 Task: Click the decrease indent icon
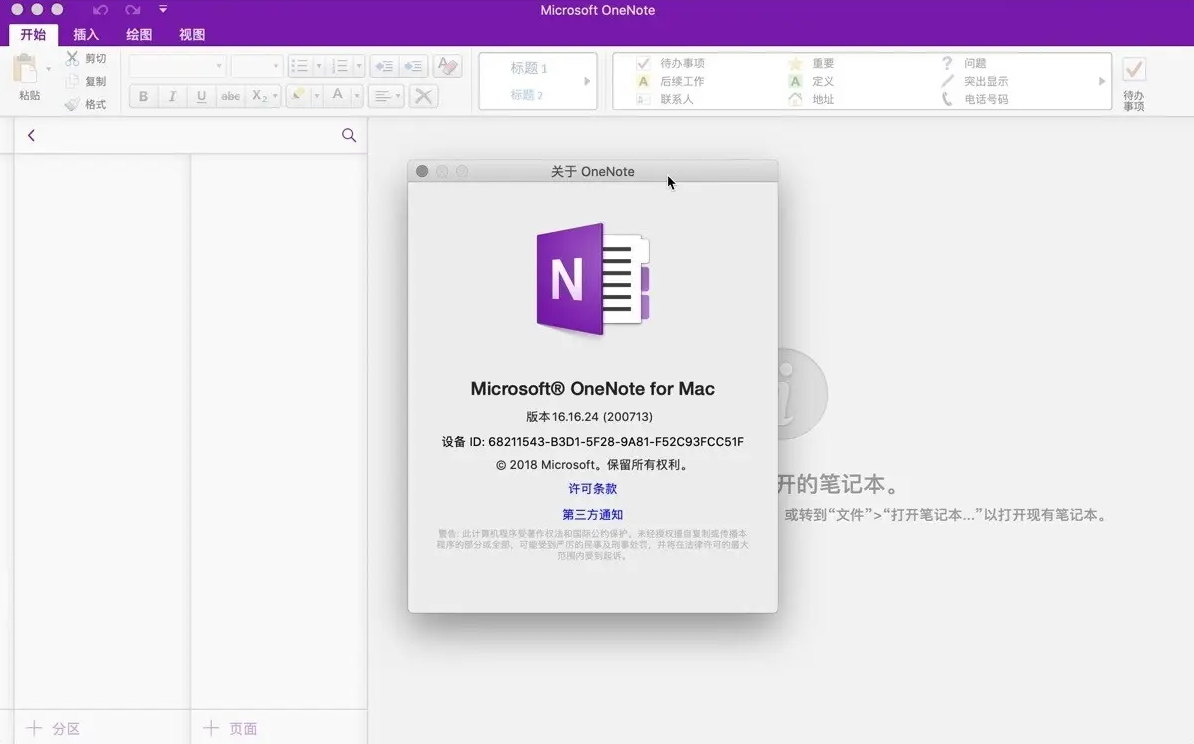tap(384, 66)
